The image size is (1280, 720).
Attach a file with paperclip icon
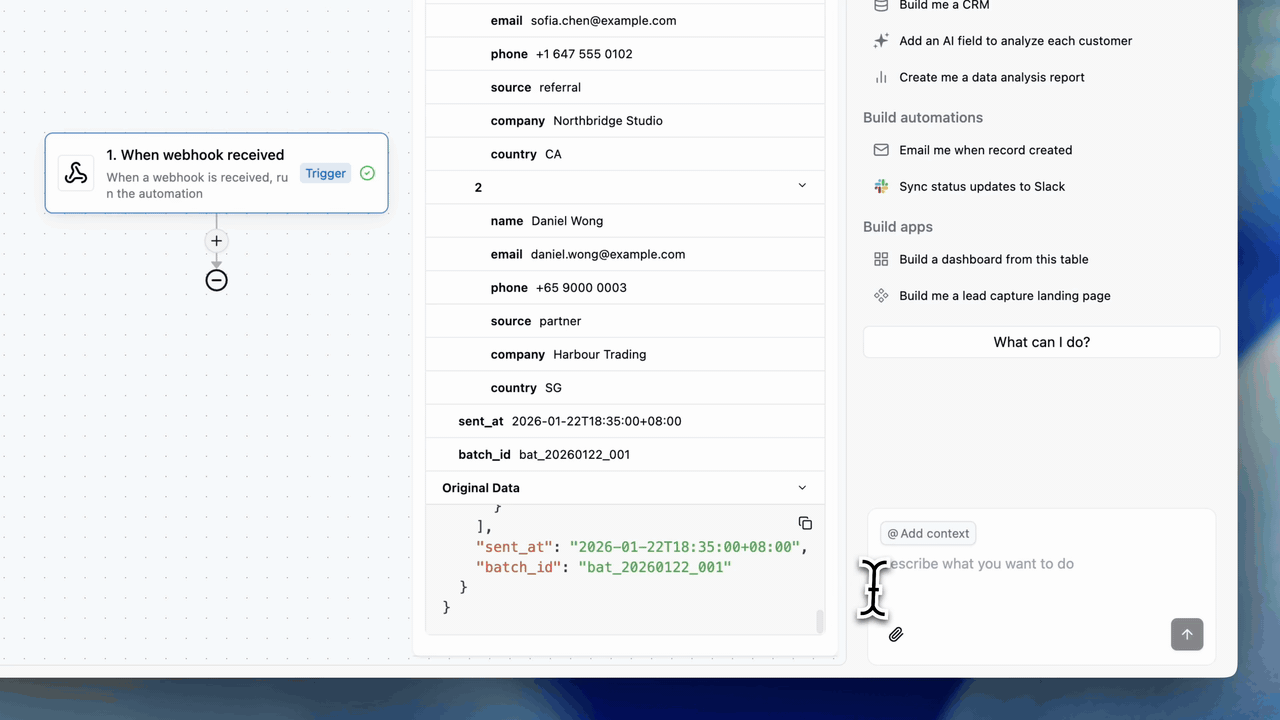(x=896, y=634)
